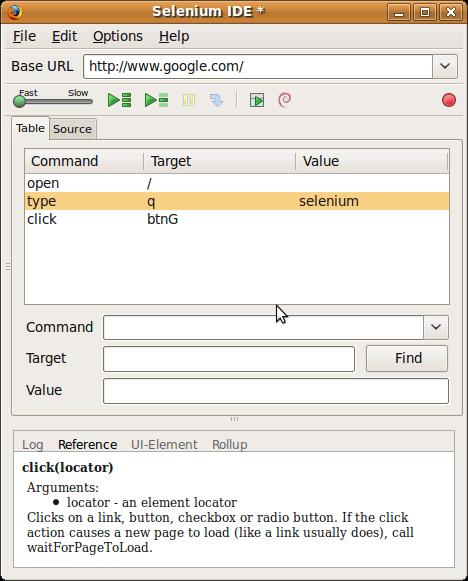The width and height of the screenshot is (468, 581).
Task: Click the pause/resume playback icon
Action: tap(189, 100)
